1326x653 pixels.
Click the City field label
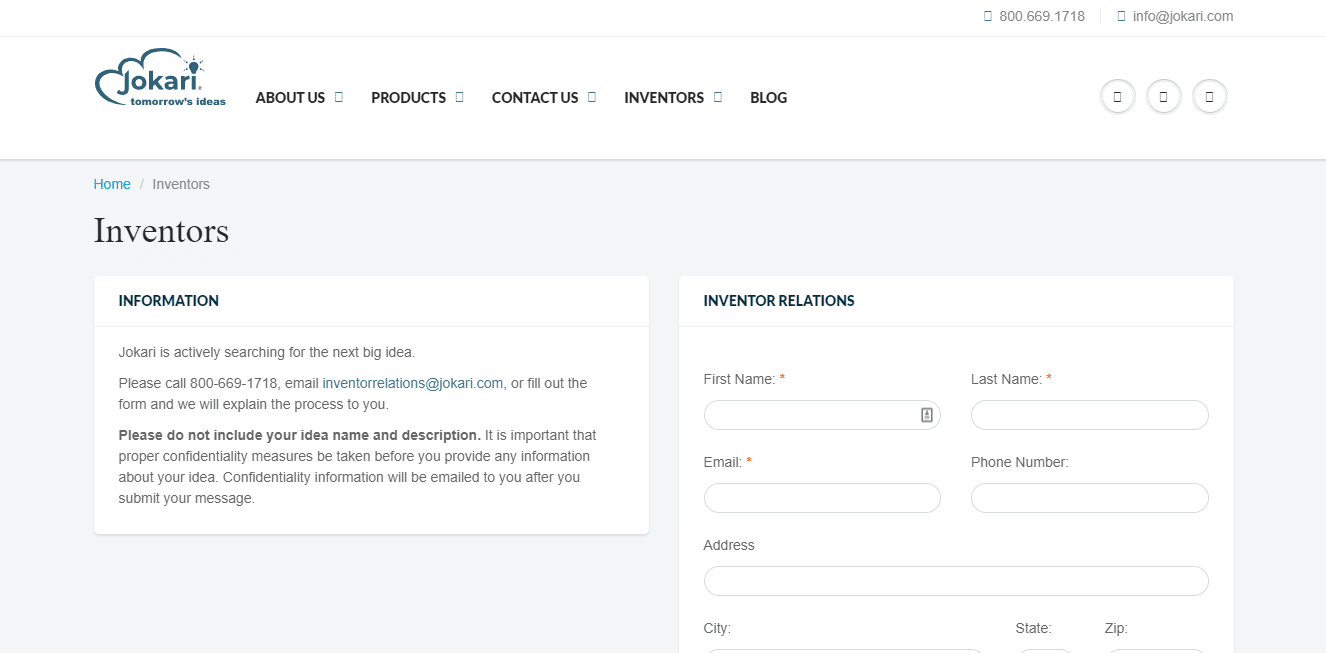click(x=717, y=628)
